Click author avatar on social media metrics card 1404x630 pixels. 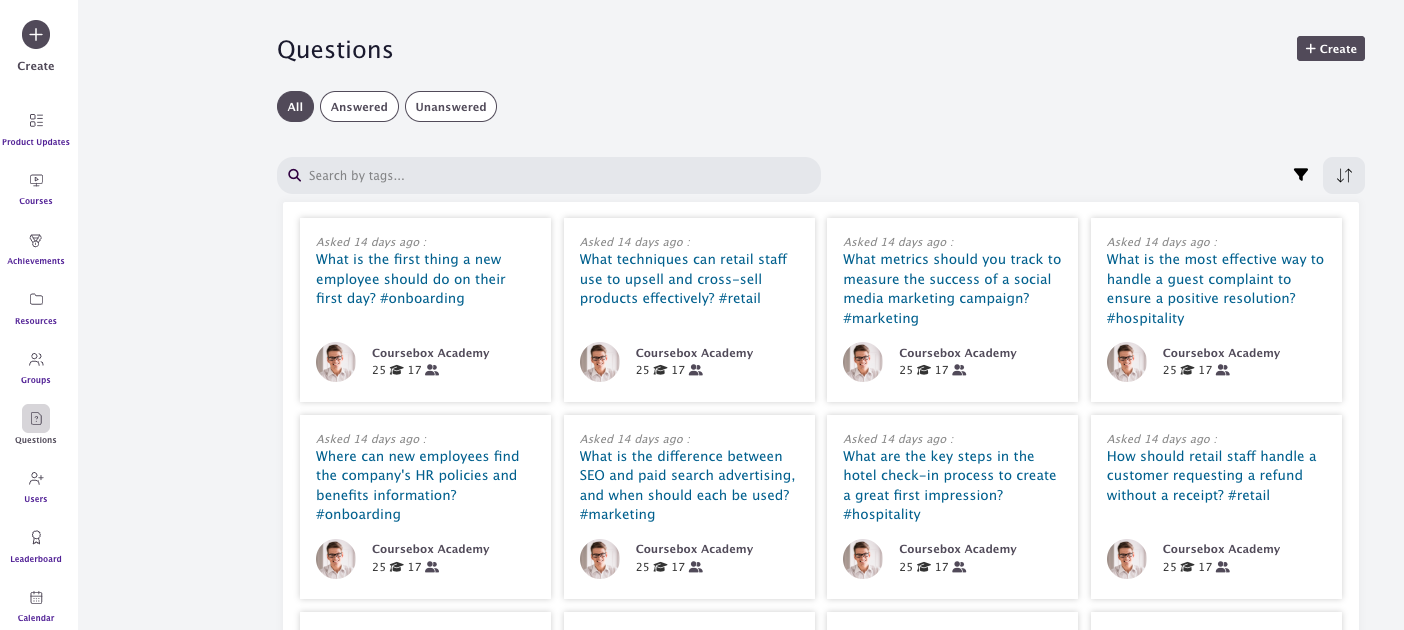pos(863,362)
